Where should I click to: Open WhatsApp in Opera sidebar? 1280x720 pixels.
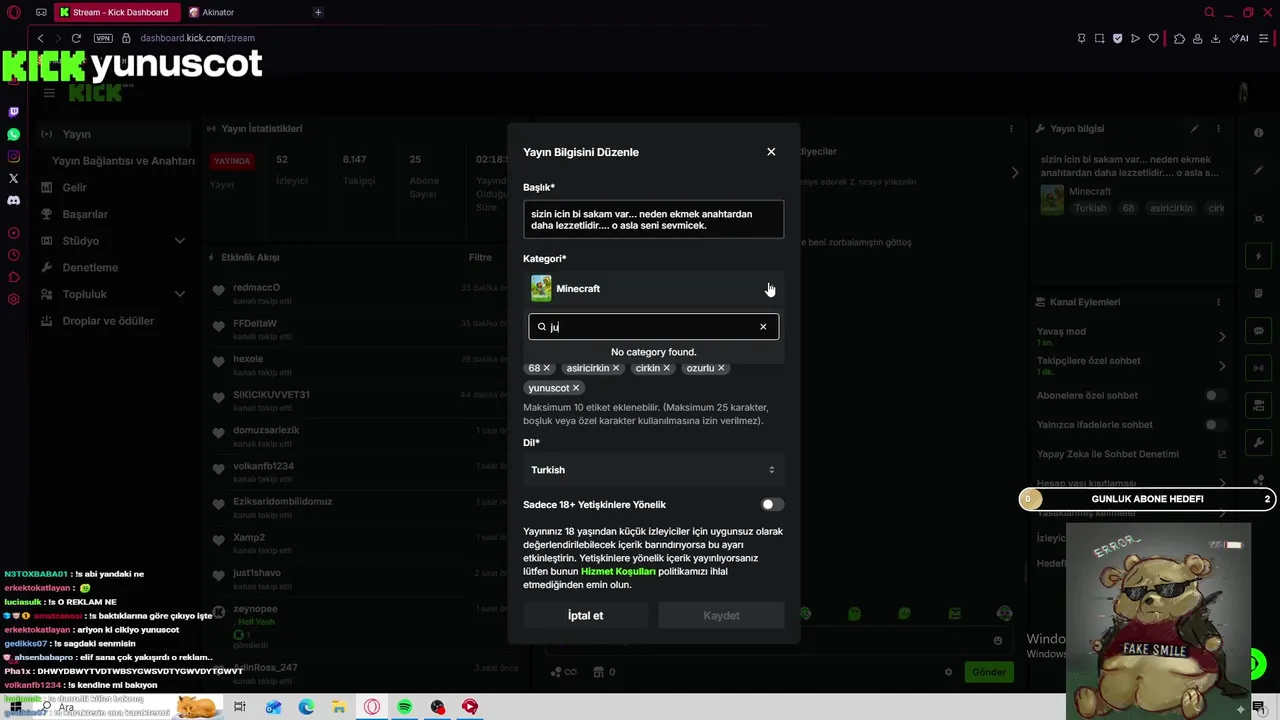pyautogui.click(x=13, y=134)
